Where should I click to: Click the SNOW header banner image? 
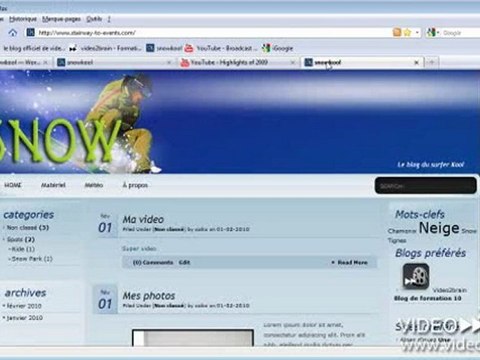[x=240, y=122]
